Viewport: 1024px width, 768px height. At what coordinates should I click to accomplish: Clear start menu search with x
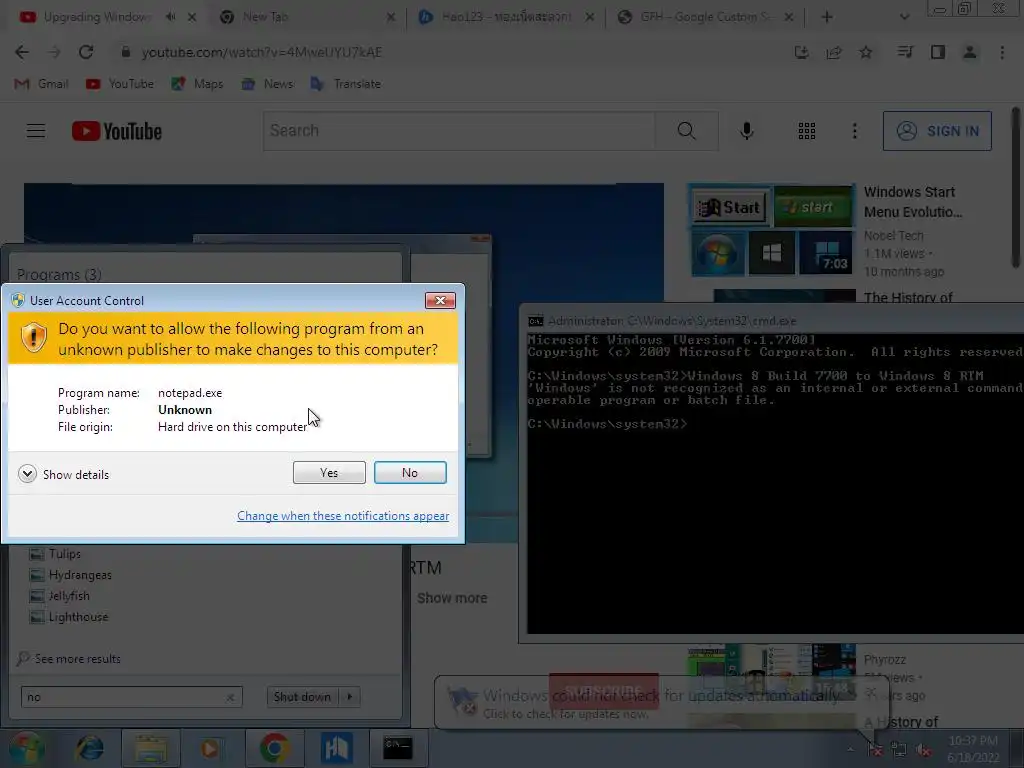click(231, 697)
